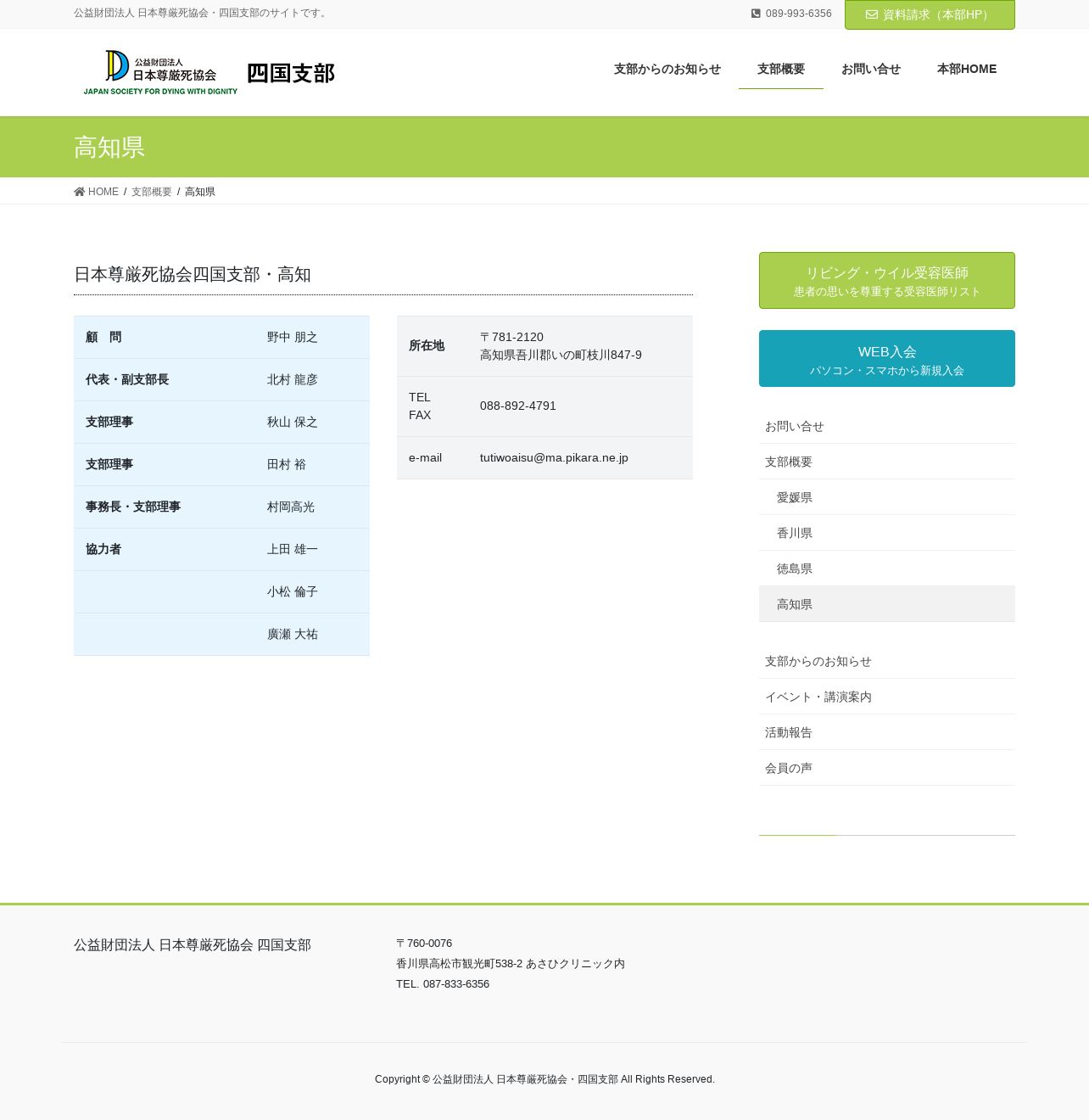Click the envelope icon in 資料請求 button
The image size is (1089, 1120).
tap(872, 14)
